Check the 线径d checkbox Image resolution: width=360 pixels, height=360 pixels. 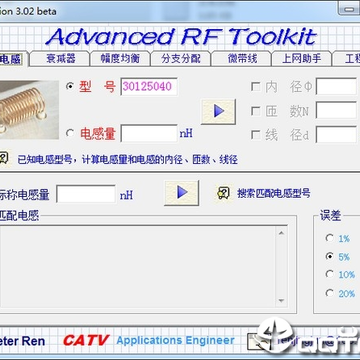[x=256, y=135]
